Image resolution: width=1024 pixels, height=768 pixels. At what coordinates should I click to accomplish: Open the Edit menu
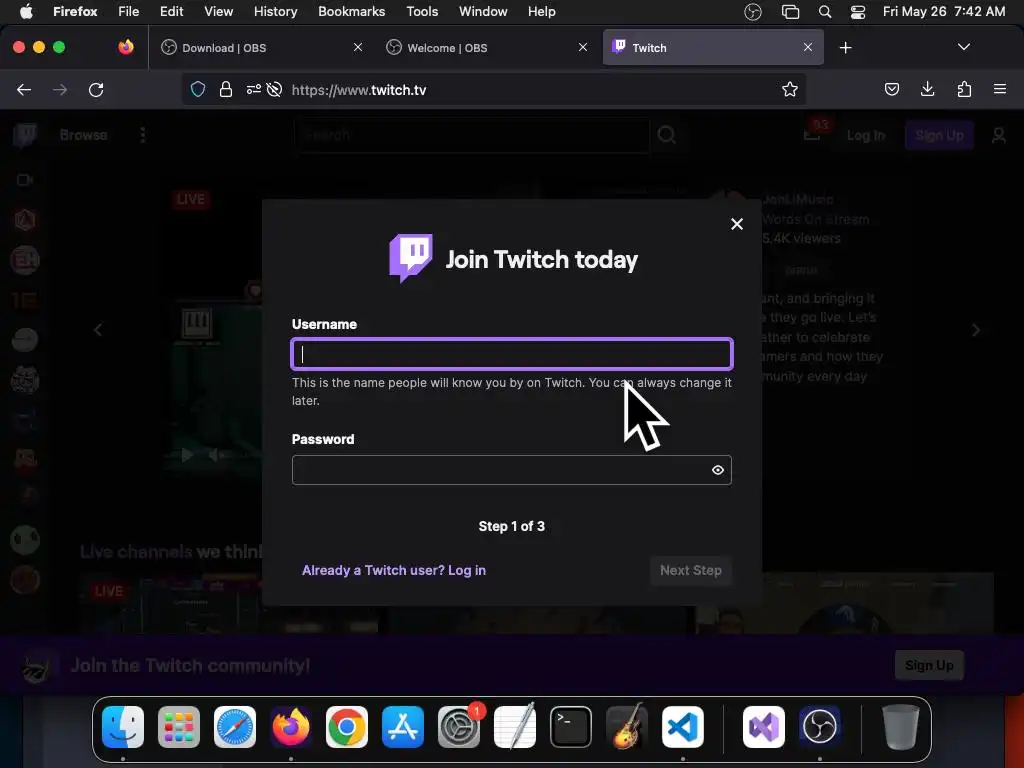tap(172, 11)
